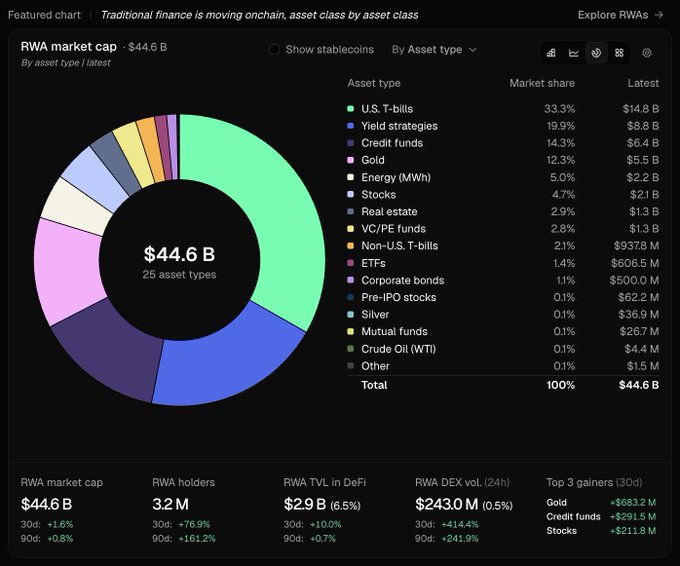Click the RWA DEX vol. $243.0 M figure
The width and height of the screenshot is (680, 566).
click(447, 504)
